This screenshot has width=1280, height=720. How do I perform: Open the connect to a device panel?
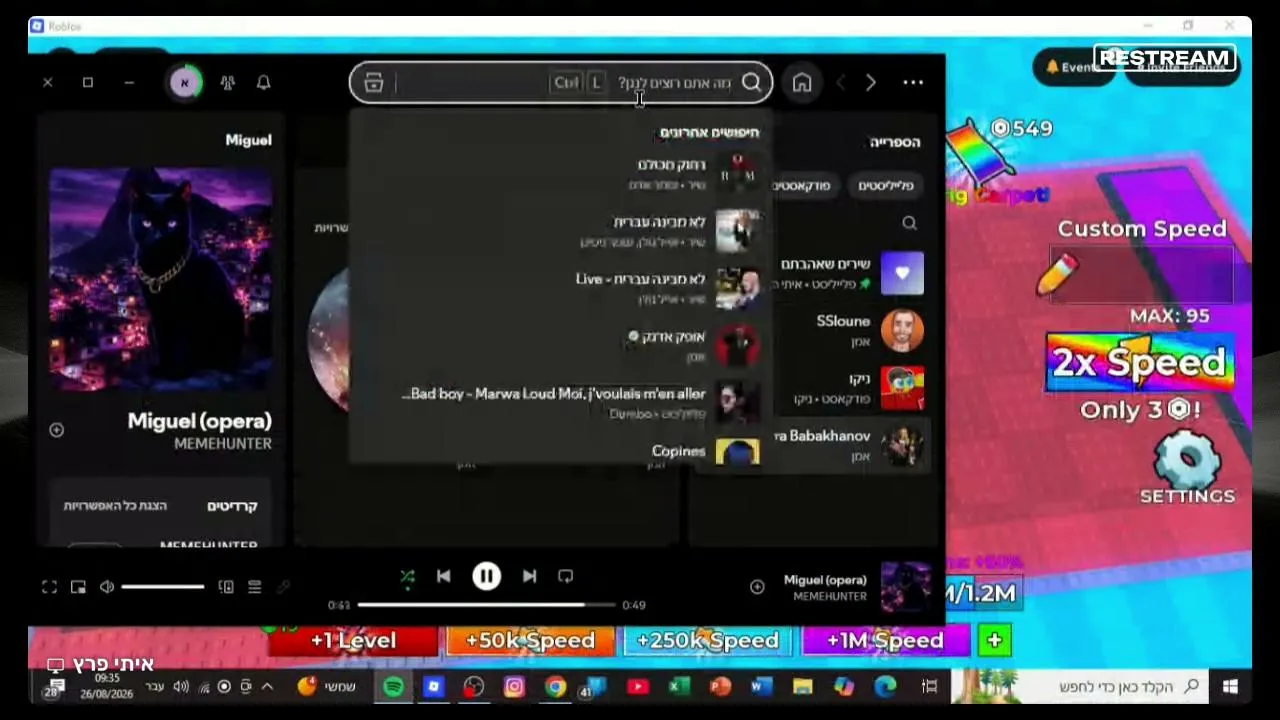226,587
